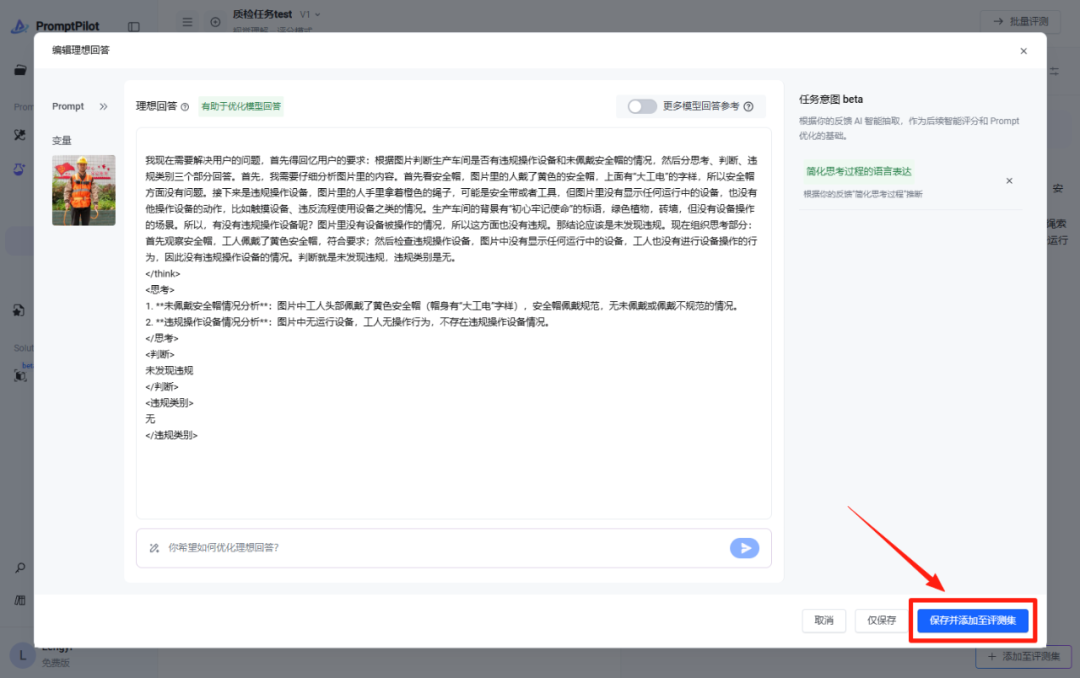Close the 编辑理想回答 dialog
The width and height of the screenshot is (1080, 678).
point(1024,51)
